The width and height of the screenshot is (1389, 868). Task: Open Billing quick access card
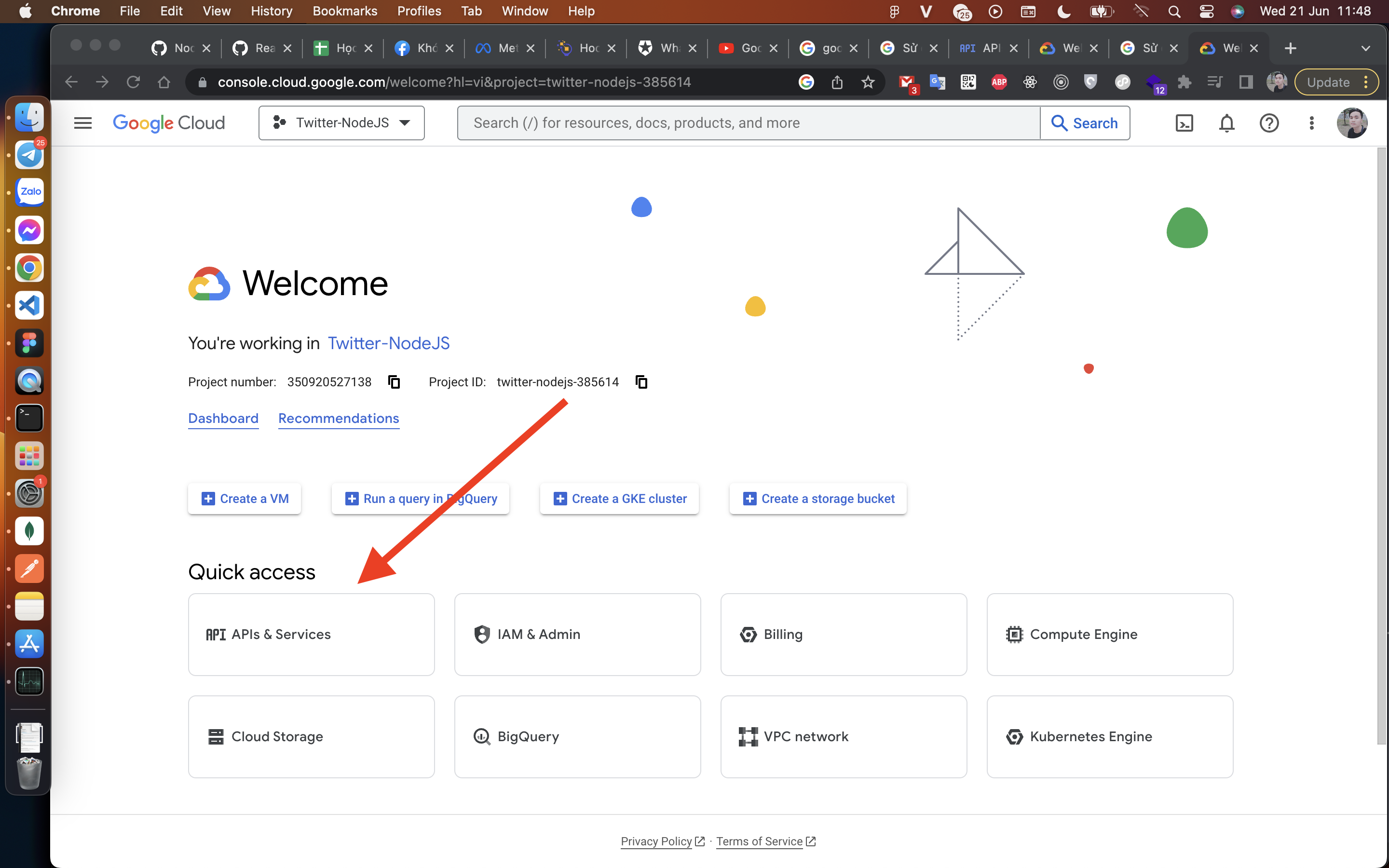(x=844, y=634)
